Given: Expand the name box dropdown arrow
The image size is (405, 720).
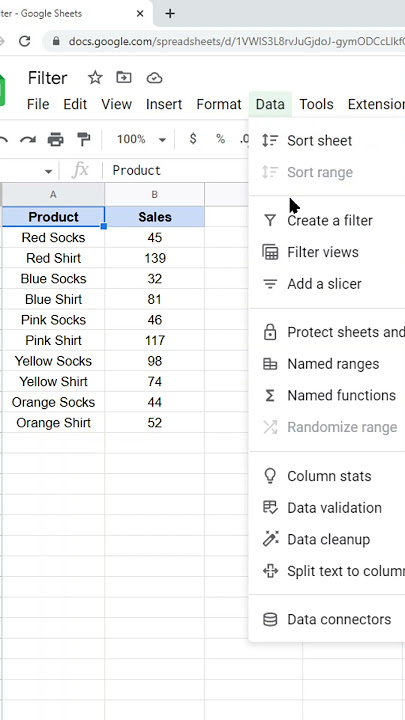Looking at the screenshot, I should pos(48,172).
